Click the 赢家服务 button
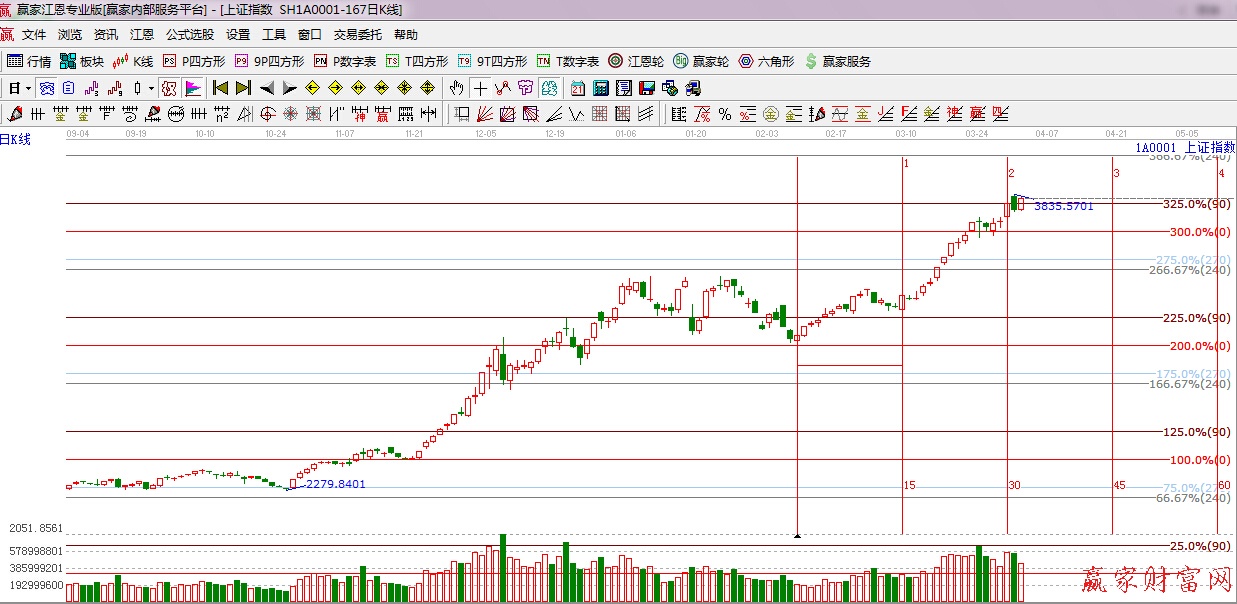The image size is (1237, 604). (837, 61)
